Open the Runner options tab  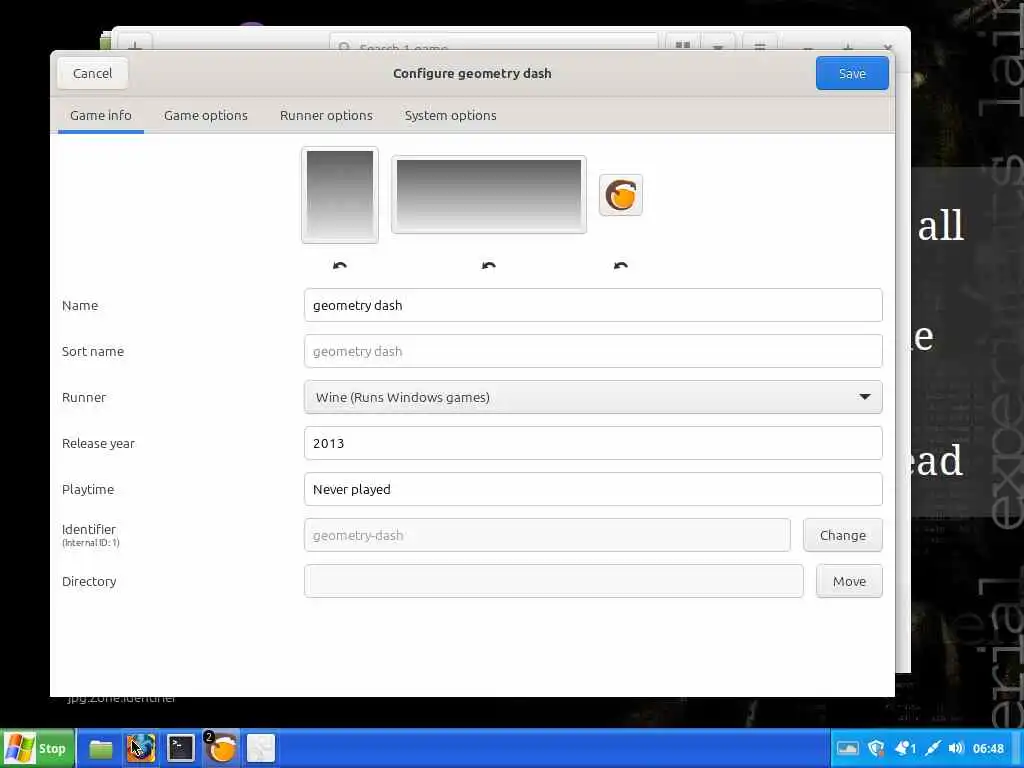(326, 116)
